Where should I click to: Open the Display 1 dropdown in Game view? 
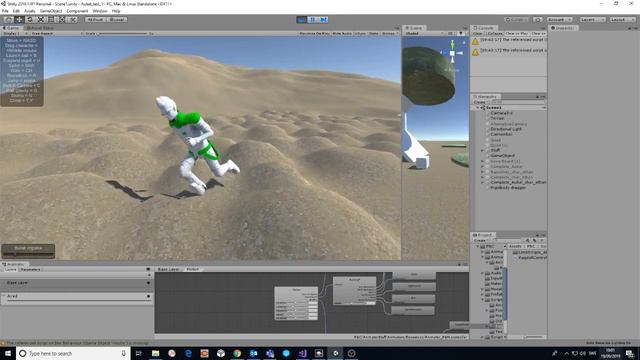pos(15,33)
